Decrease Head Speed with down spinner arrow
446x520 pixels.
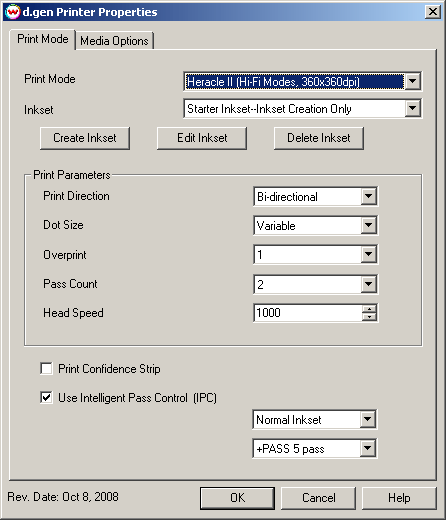(369, 317)
